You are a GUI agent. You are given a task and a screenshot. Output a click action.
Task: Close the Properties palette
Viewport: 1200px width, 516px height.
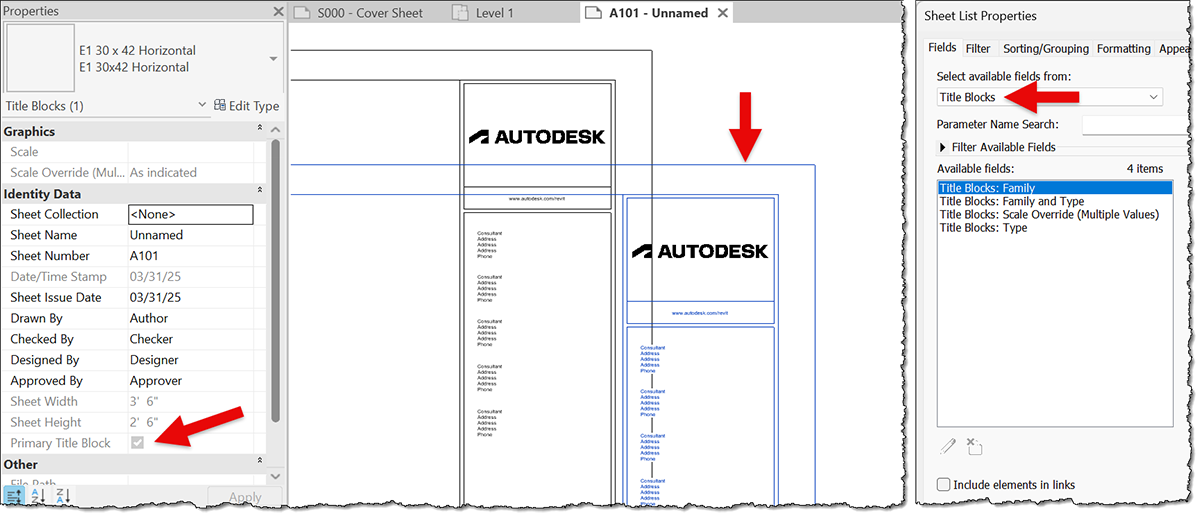point(278,12)
